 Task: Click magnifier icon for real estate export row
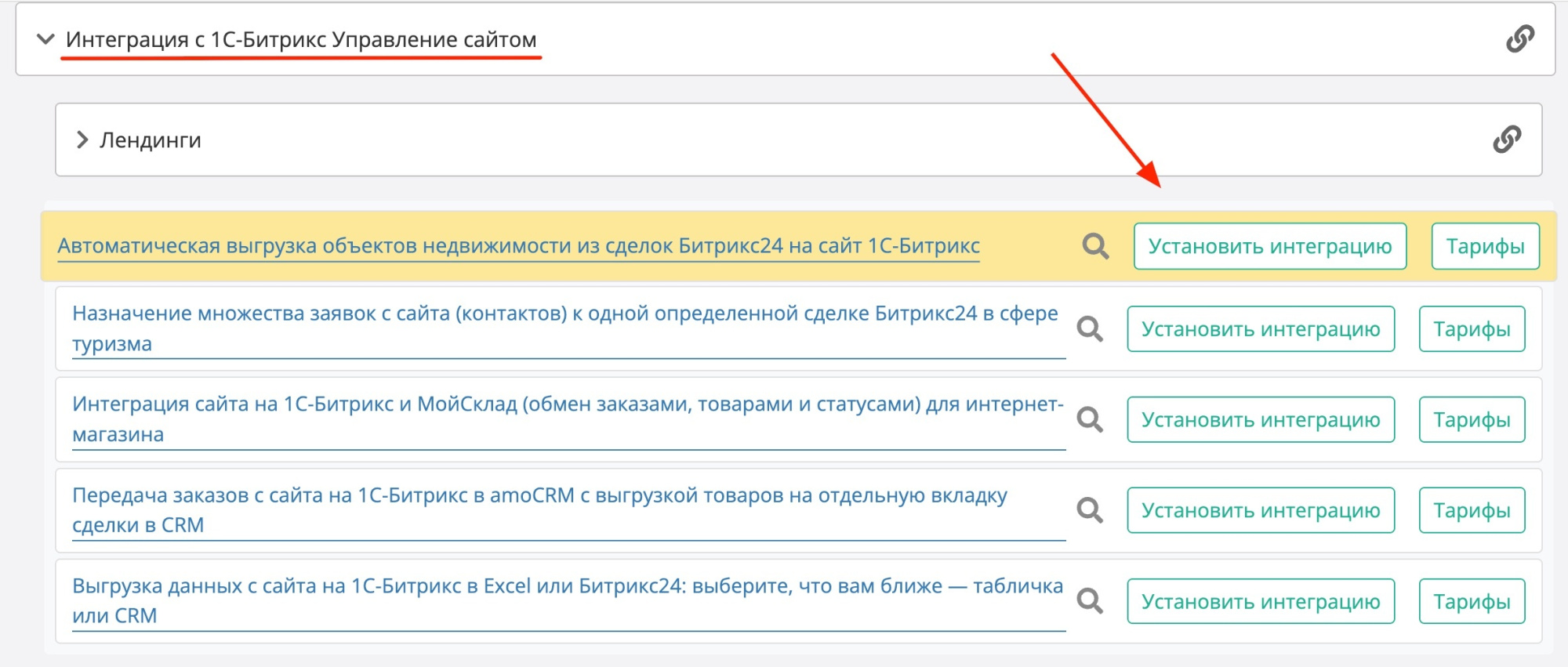(x=1095, y=246)
